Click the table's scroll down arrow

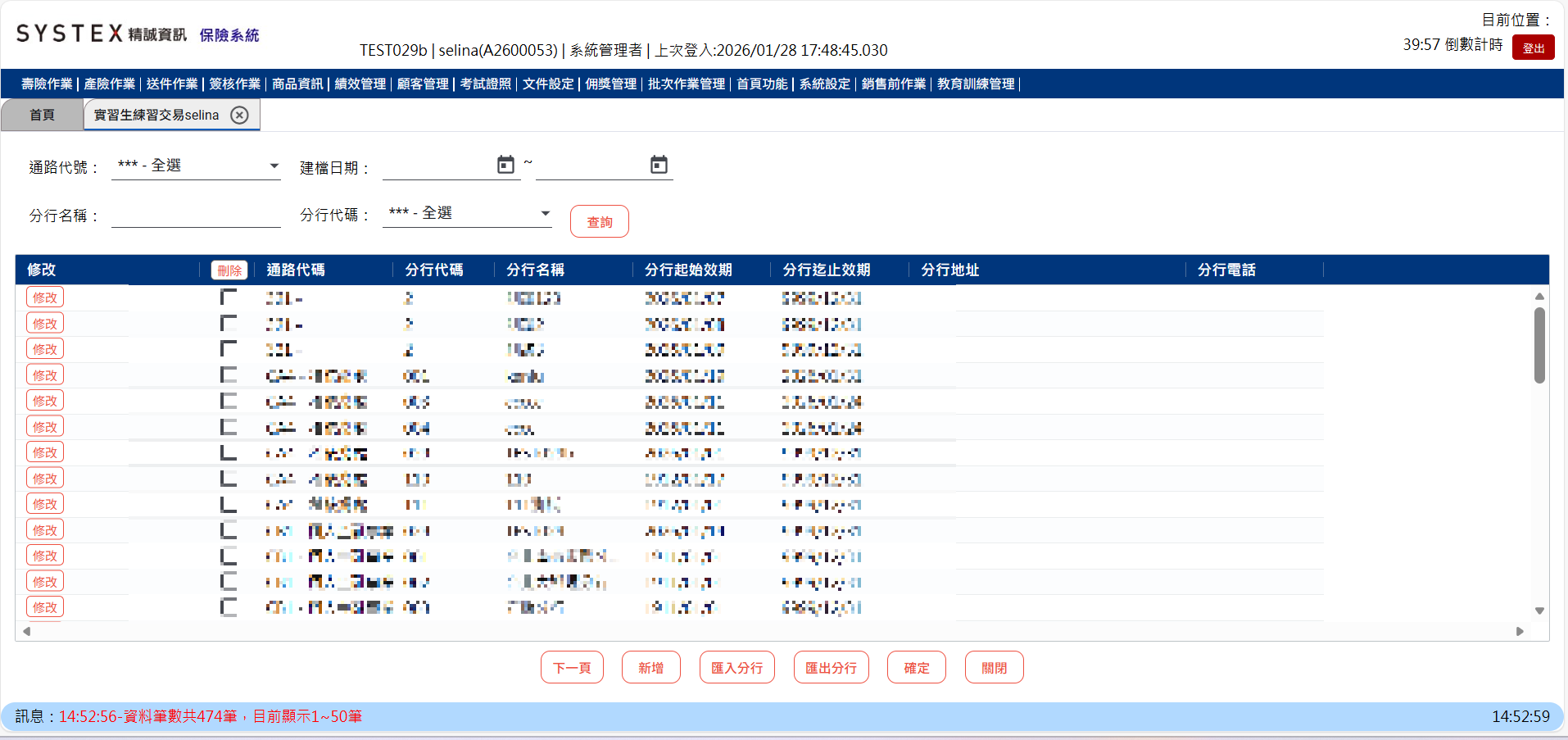1539,611
